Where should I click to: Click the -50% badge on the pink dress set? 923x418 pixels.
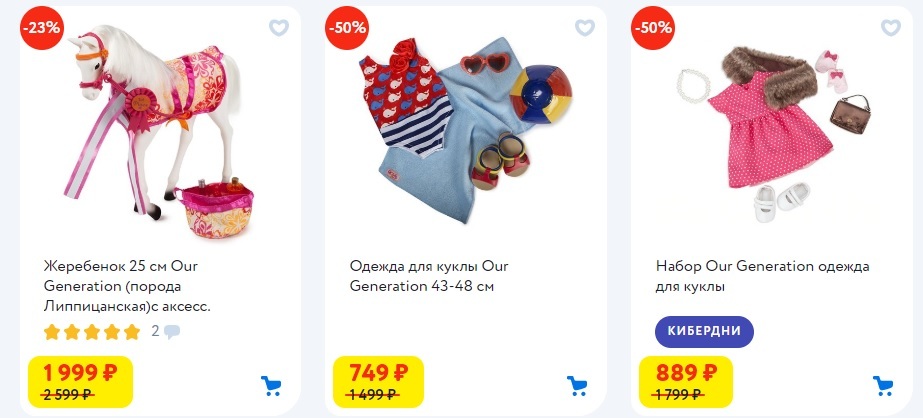pos(653,28)
